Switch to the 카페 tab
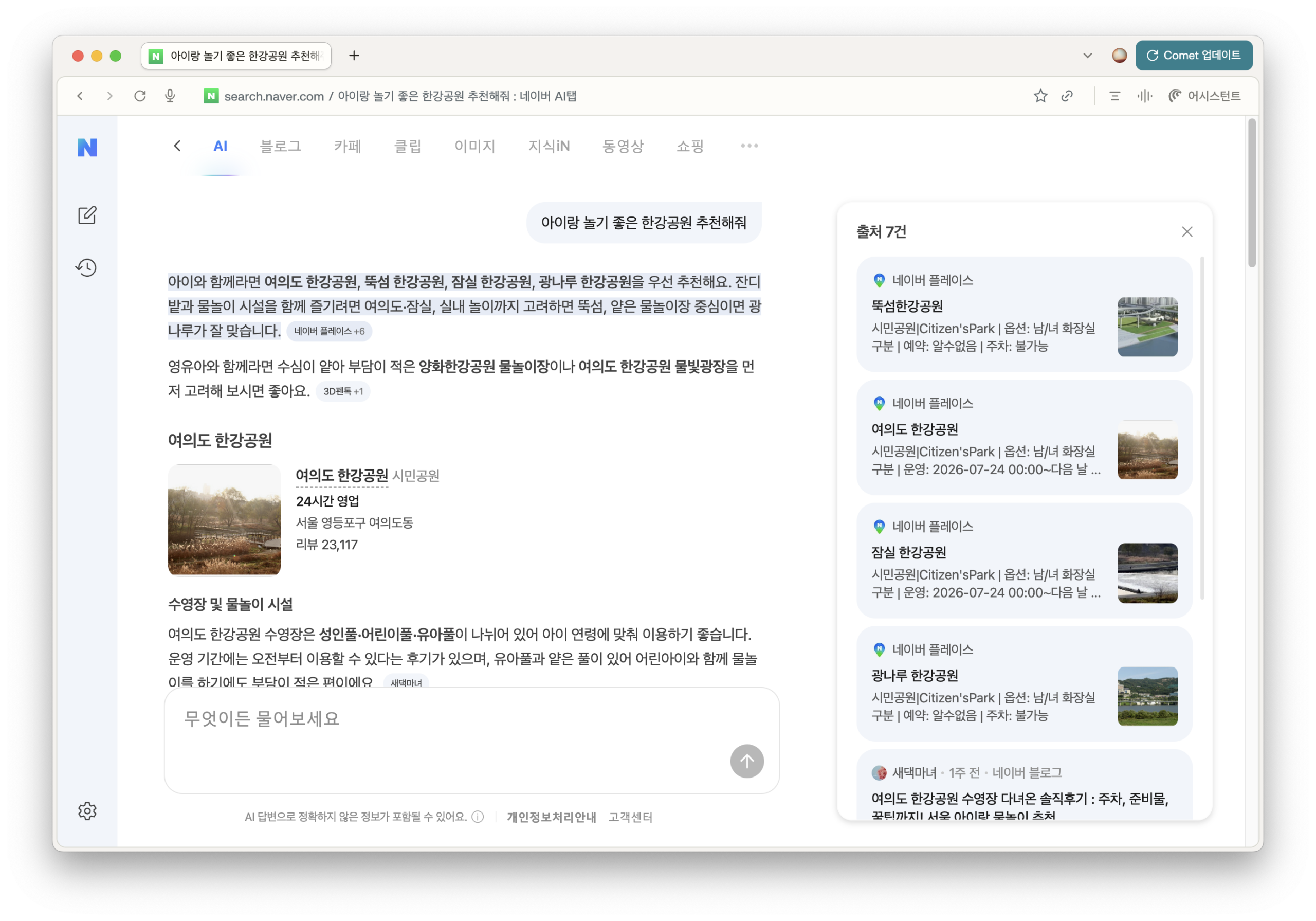Image resolution: width=1316 pixels, height=921 pixels. tap(348, 146)
